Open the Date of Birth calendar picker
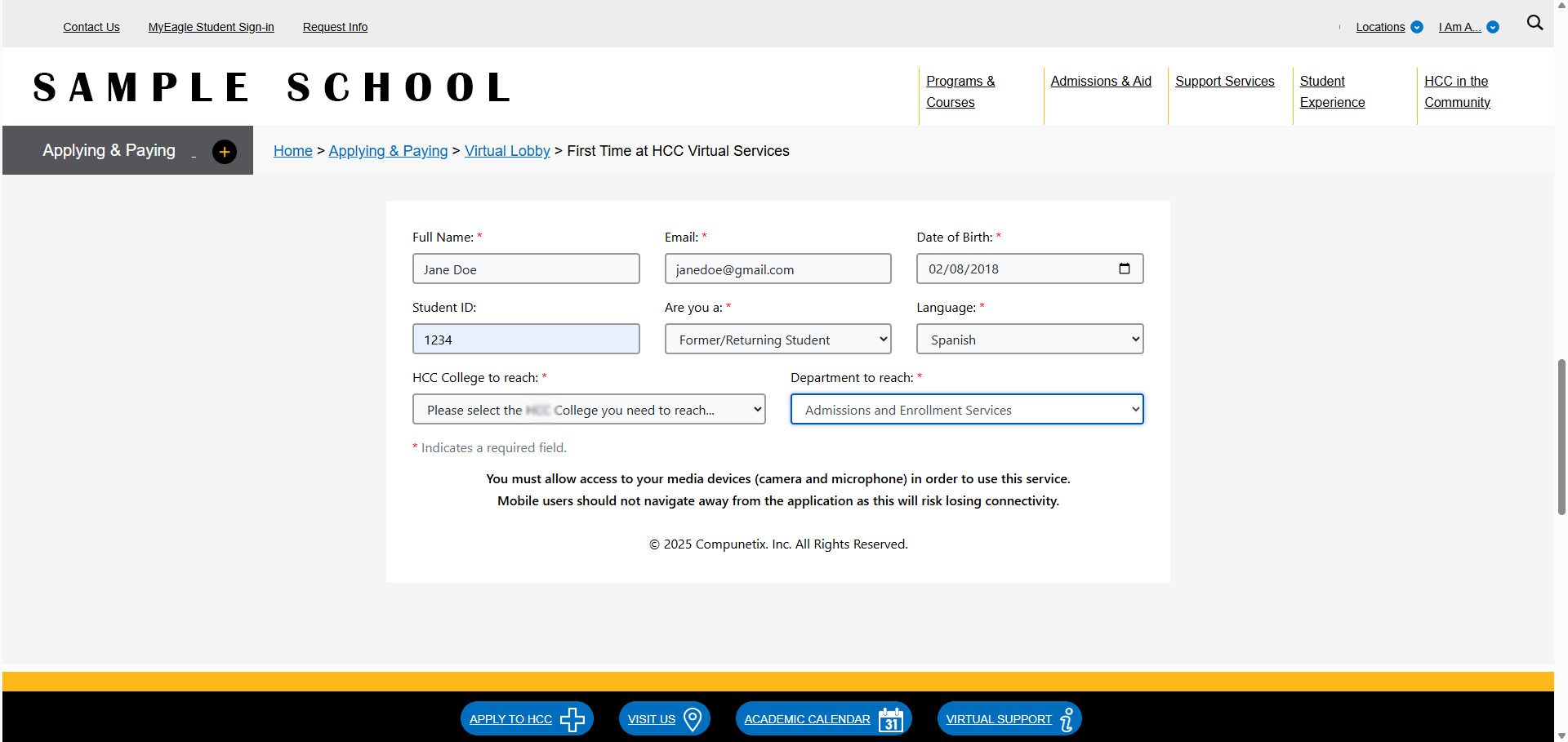Viewport: 1568px width, 742px height. (x=1124, y=269)
